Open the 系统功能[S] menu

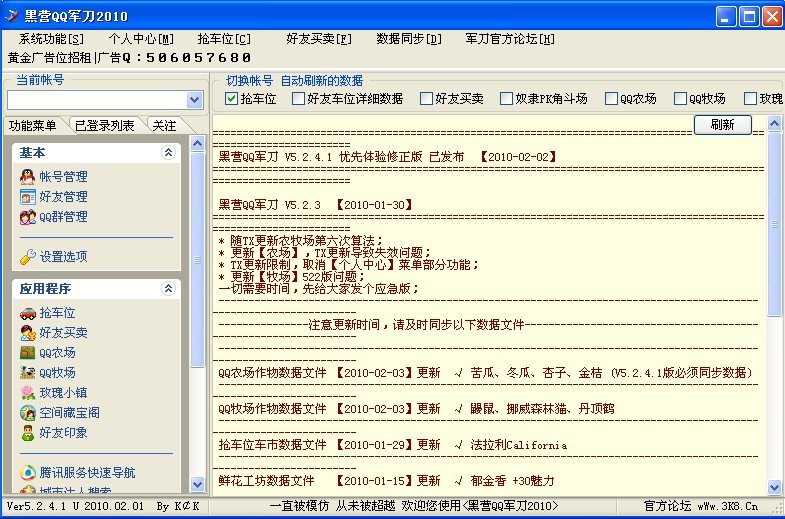pos(51,39)
